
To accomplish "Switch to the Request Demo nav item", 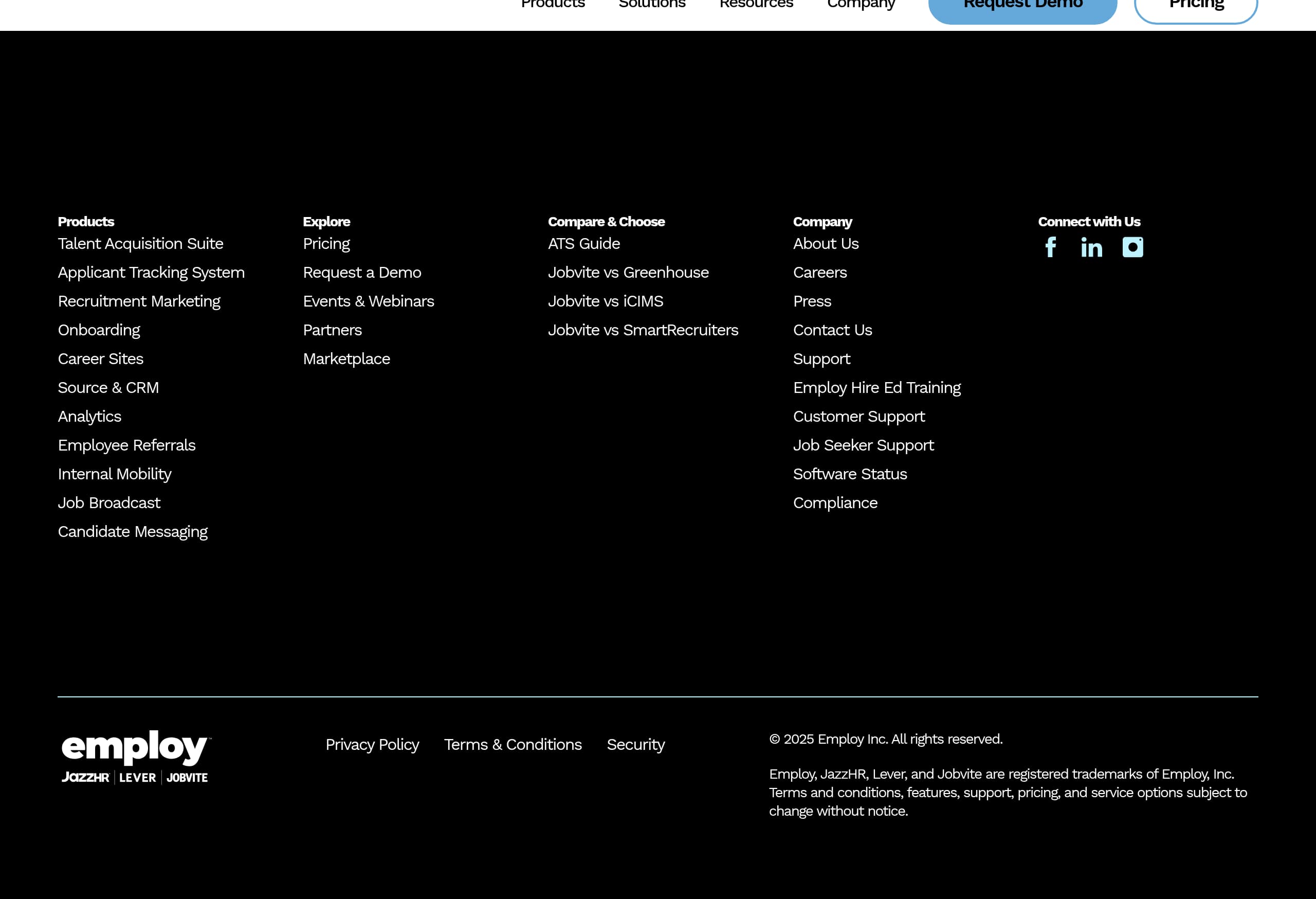I will coord(1022,6).
